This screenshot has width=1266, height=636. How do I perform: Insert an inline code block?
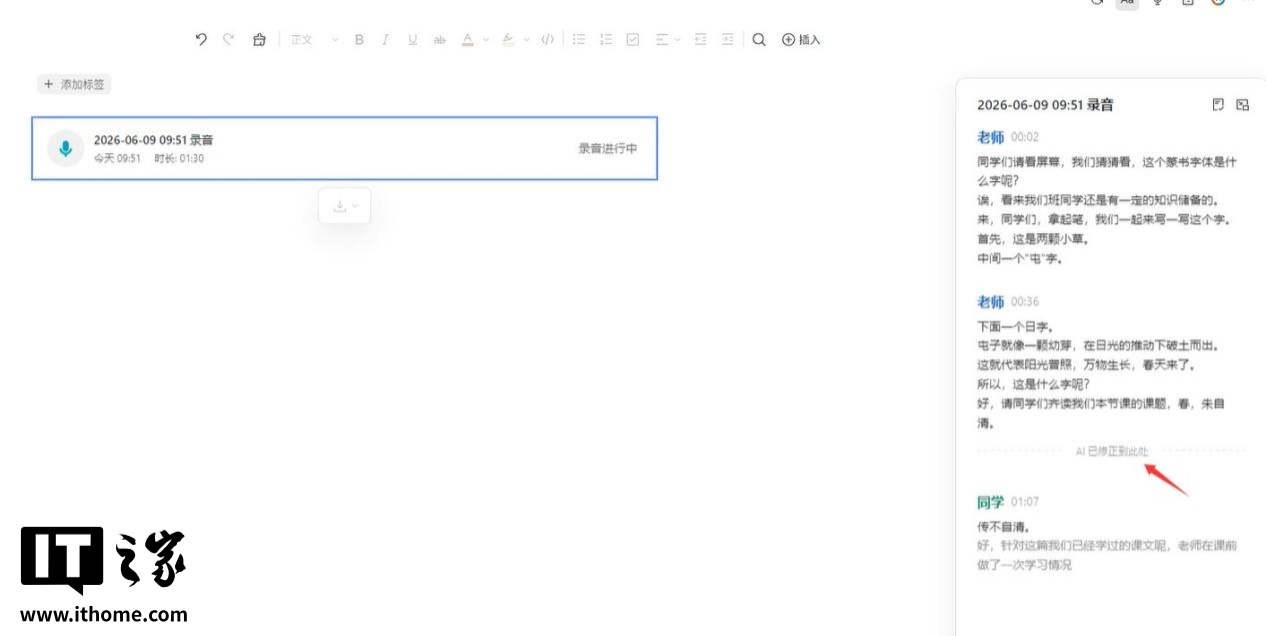tap(547, 40)
